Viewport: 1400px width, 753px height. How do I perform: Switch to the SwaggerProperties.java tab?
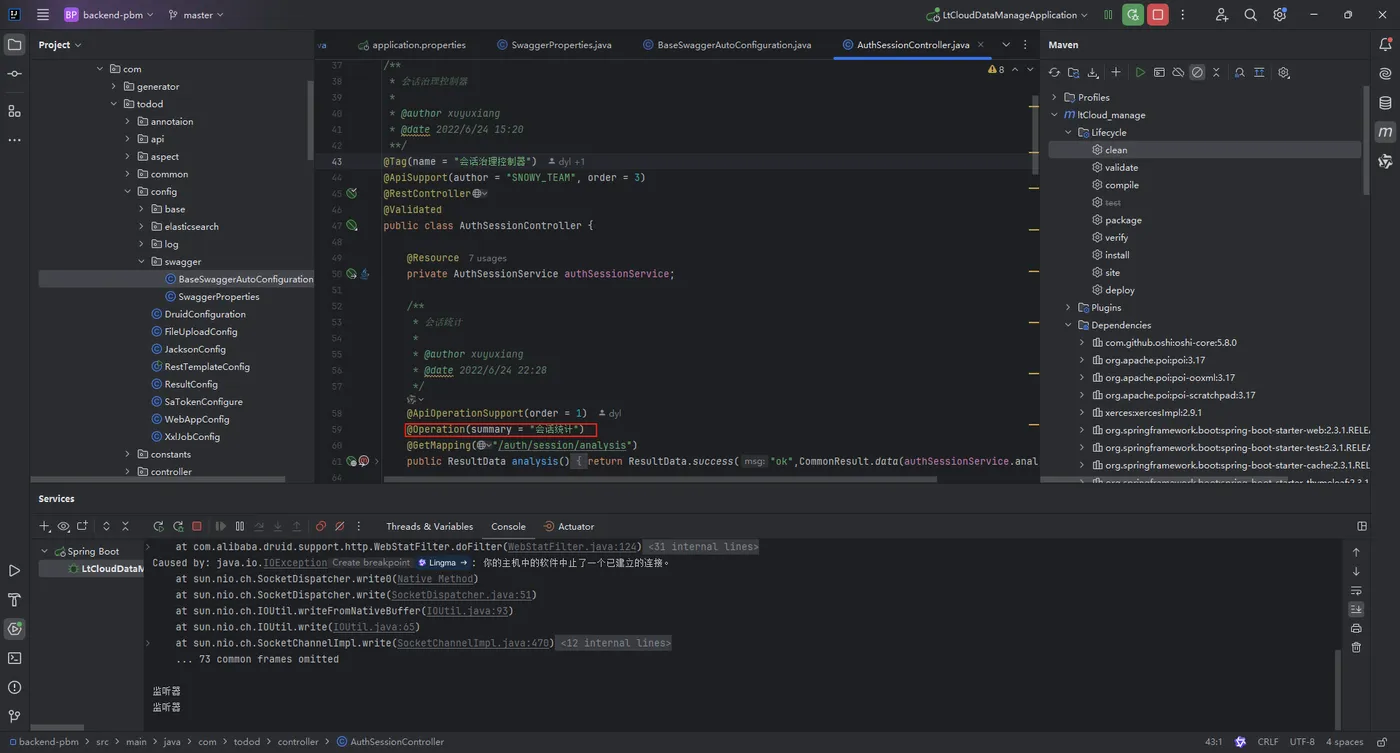(560, 45)
